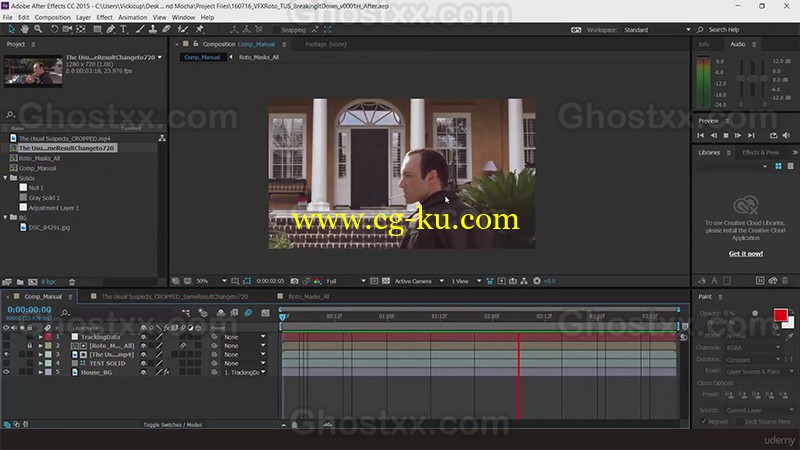Unlock the Roto_M..._All layer

pos(30,346)
